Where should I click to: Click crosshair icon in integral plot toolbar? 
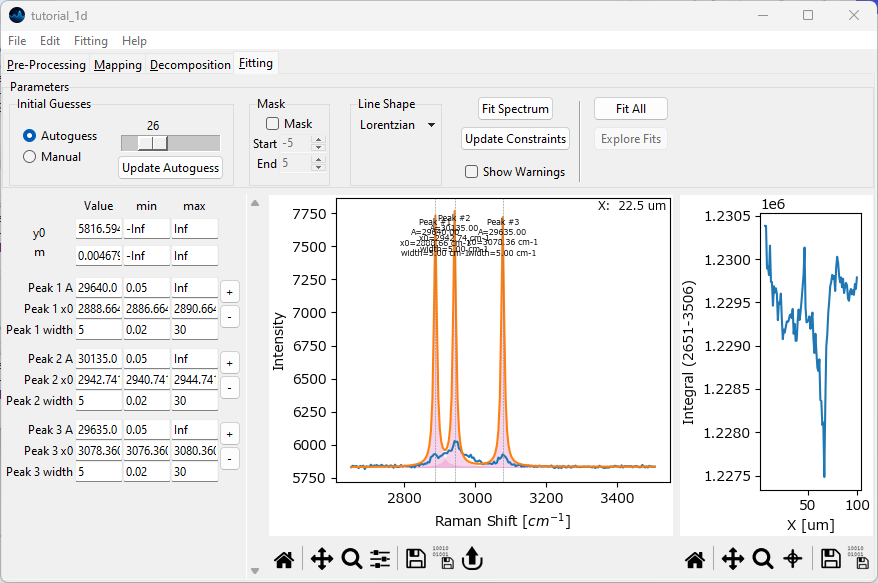[x=792, y=559]
